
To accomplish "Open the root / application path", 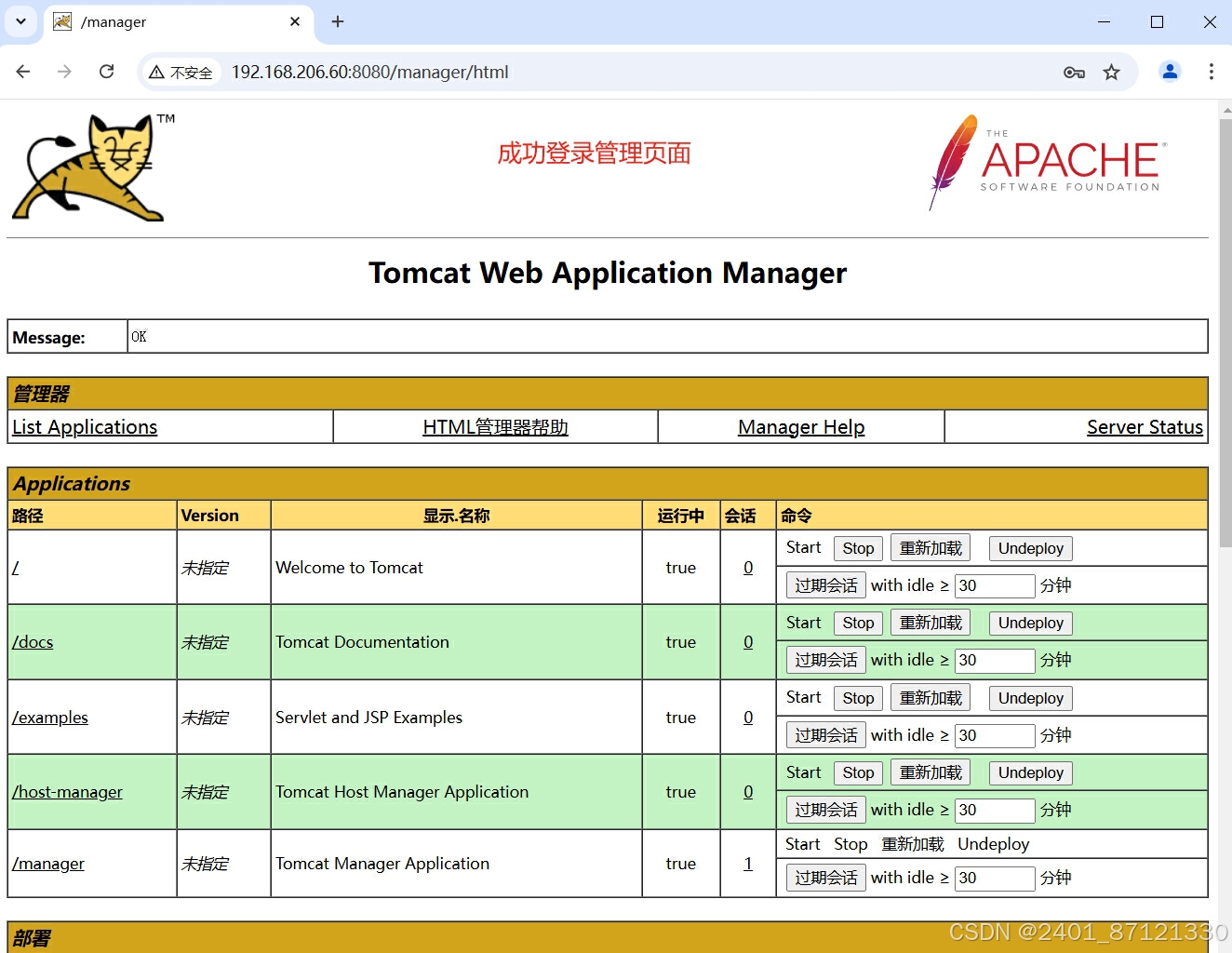I will tap(15, 568).
